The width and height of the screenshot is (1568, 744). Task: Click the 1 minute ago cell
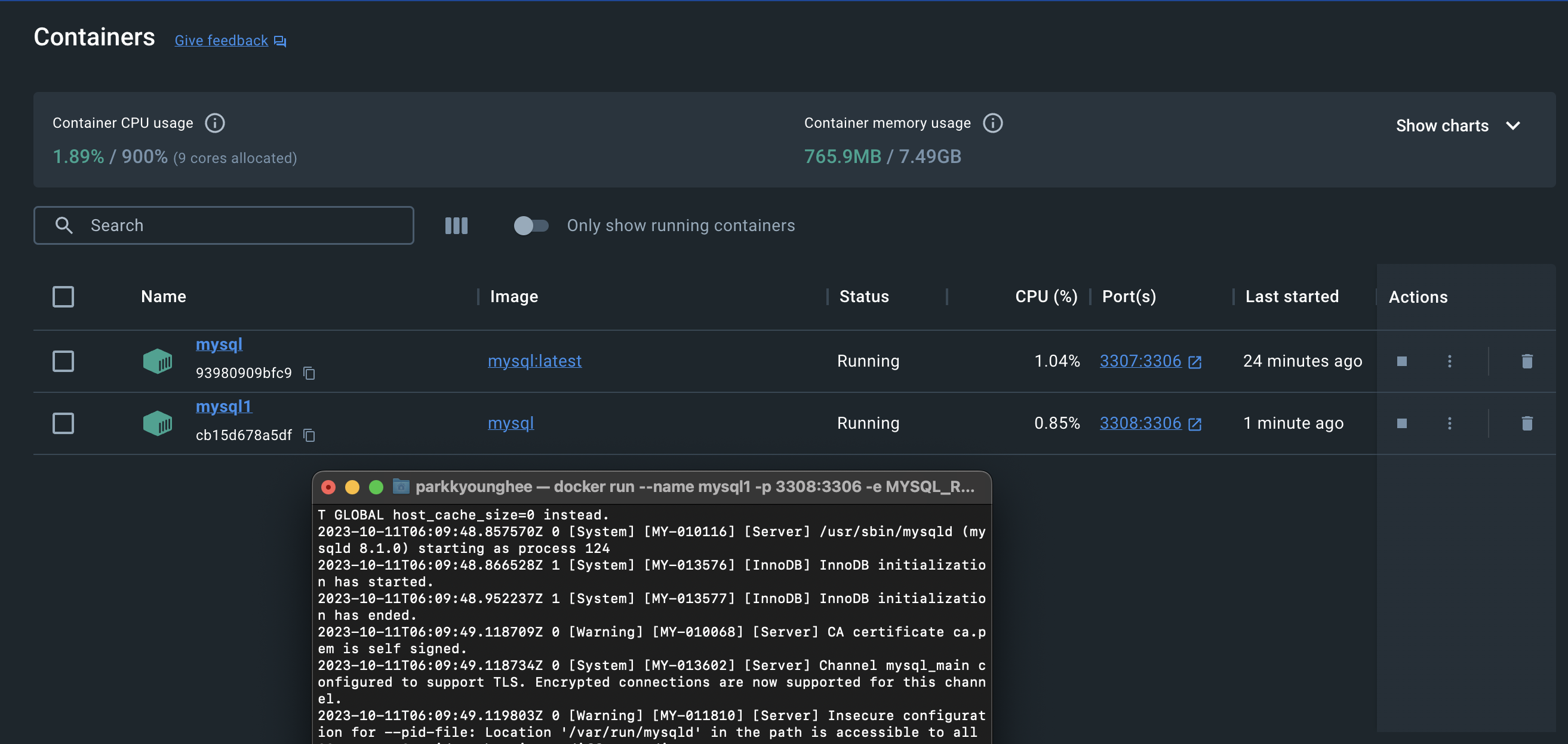(1293, 423)
